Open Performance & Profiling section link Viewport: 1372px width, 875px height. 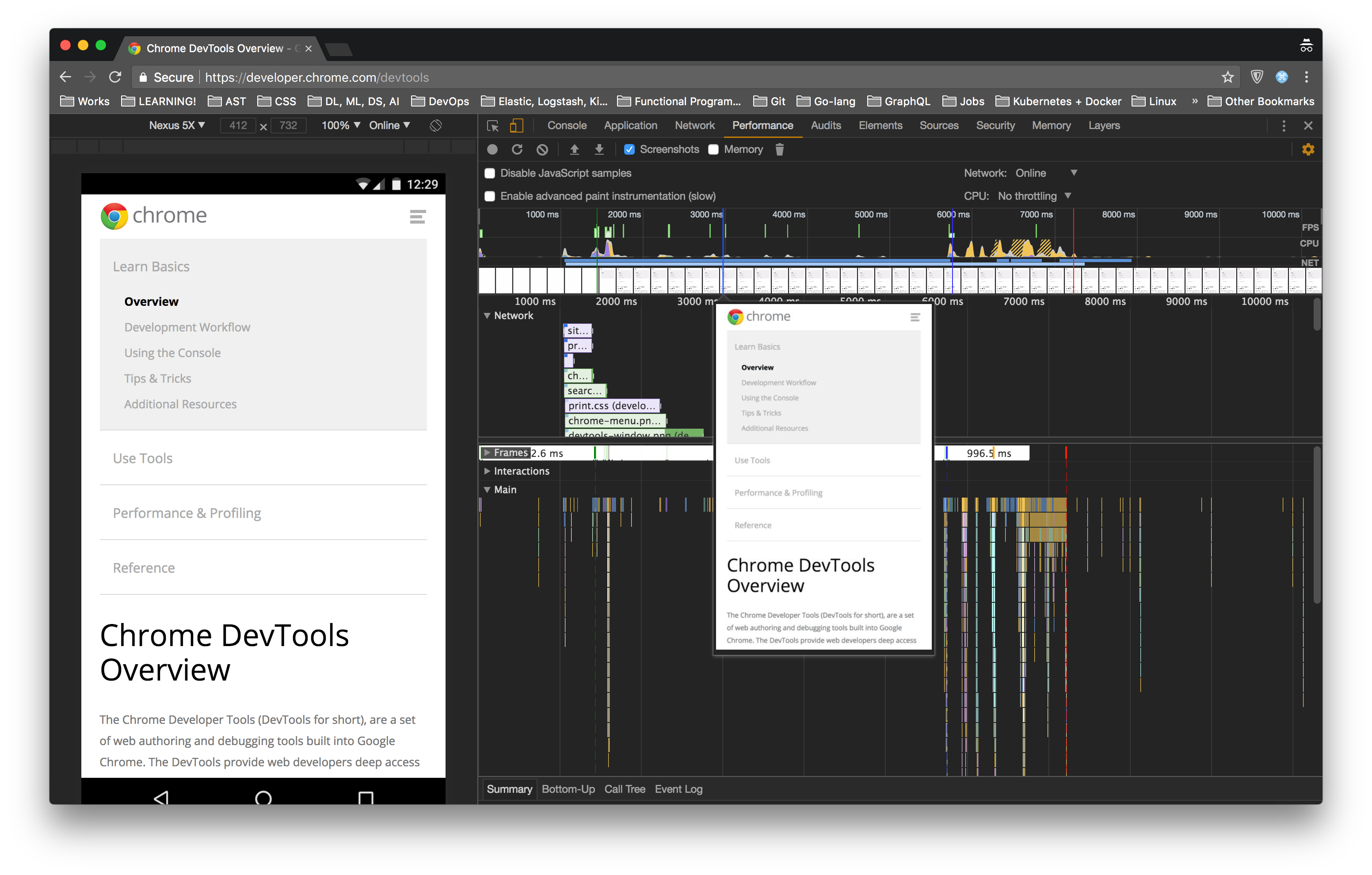[x=187, y=513]
